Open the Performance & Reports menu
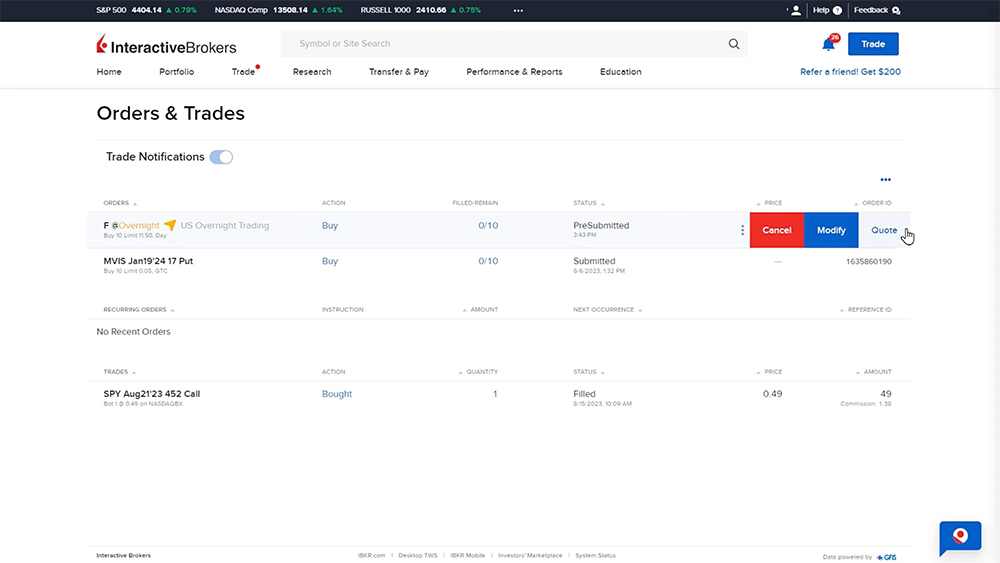 (514, 72)
